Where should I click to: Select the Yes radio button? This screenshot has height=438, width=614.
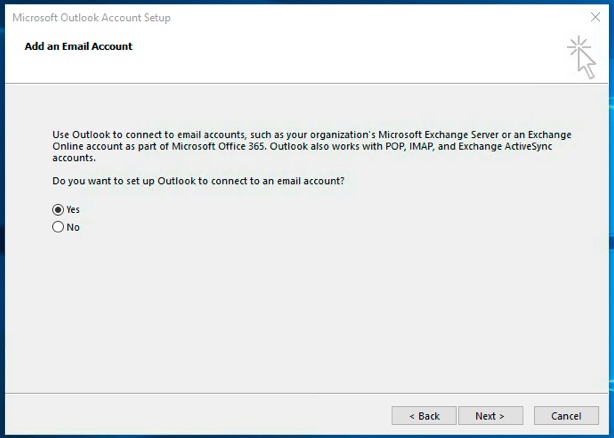tap(58, 210)
